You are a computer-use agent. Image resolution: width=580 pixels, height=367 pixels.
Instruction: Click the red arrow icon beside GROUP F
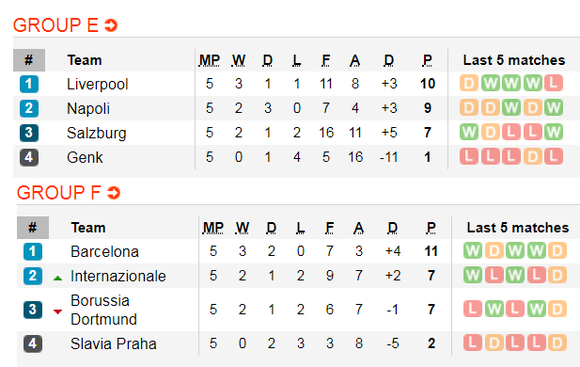(114, 193)
